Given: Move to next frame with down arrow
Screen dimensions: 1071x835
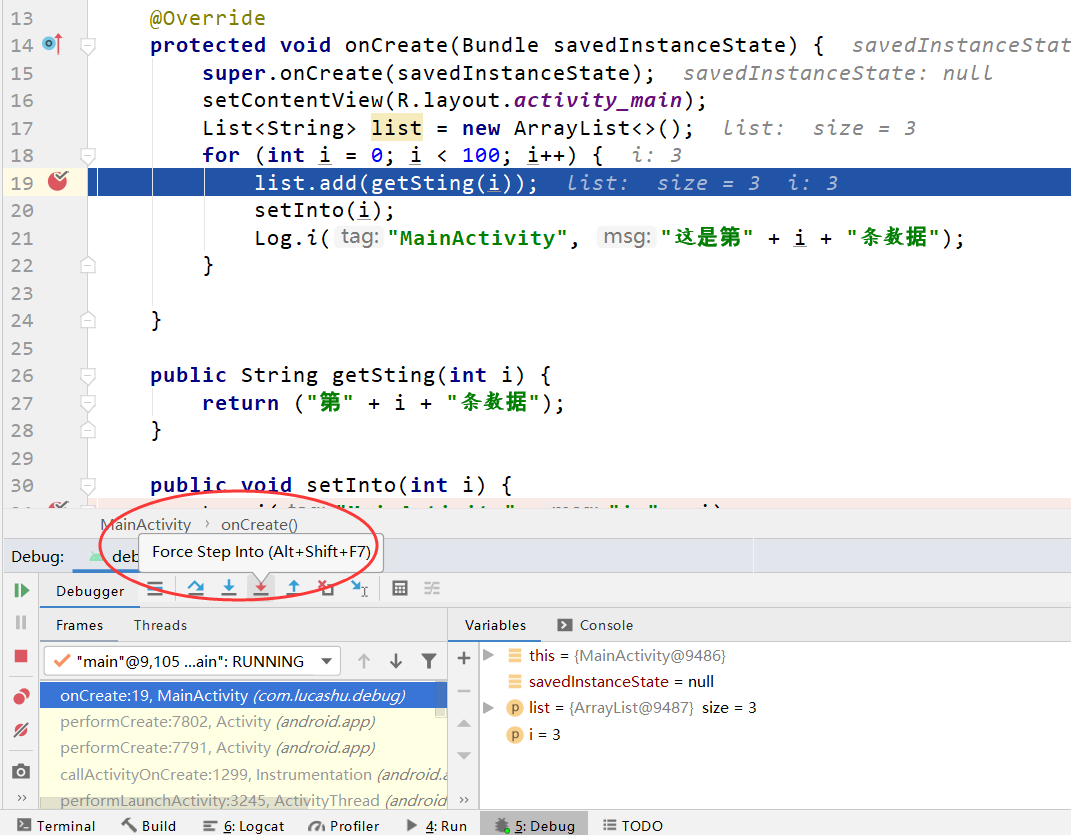Looking at the screenshot, I should click(396, 661).
